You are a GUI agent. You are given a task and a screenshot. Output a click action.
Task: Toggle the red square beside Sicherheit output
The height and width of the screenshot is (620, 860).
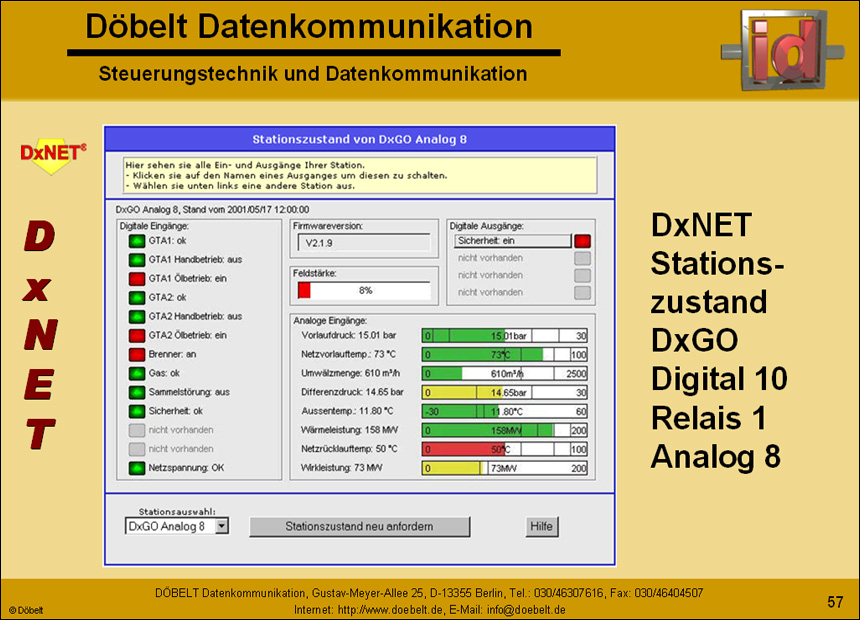point(583,240)
